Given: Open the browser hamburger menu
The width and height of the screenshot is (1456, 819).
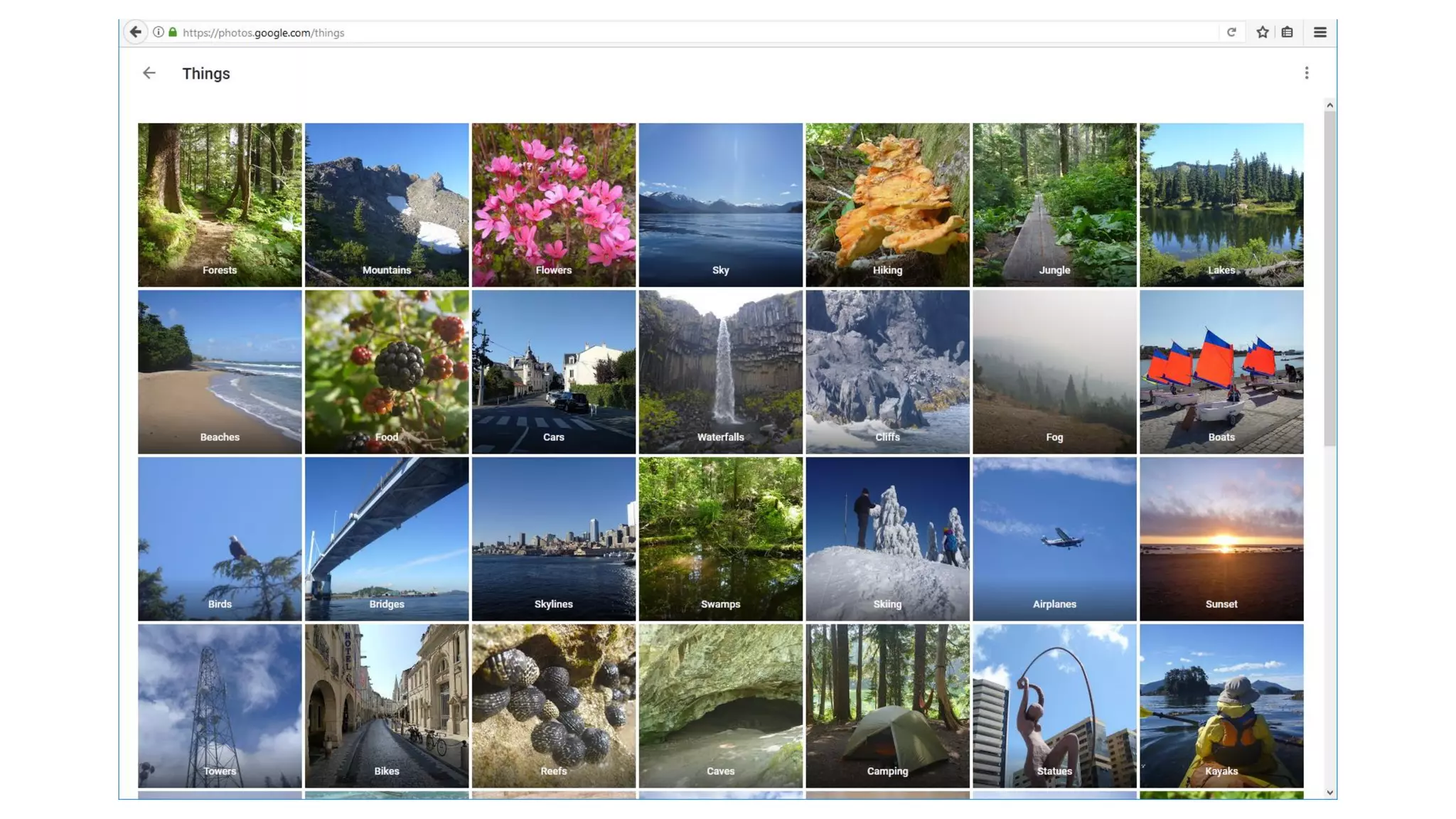Looking at the screenshot, I should click(1319, 32).
